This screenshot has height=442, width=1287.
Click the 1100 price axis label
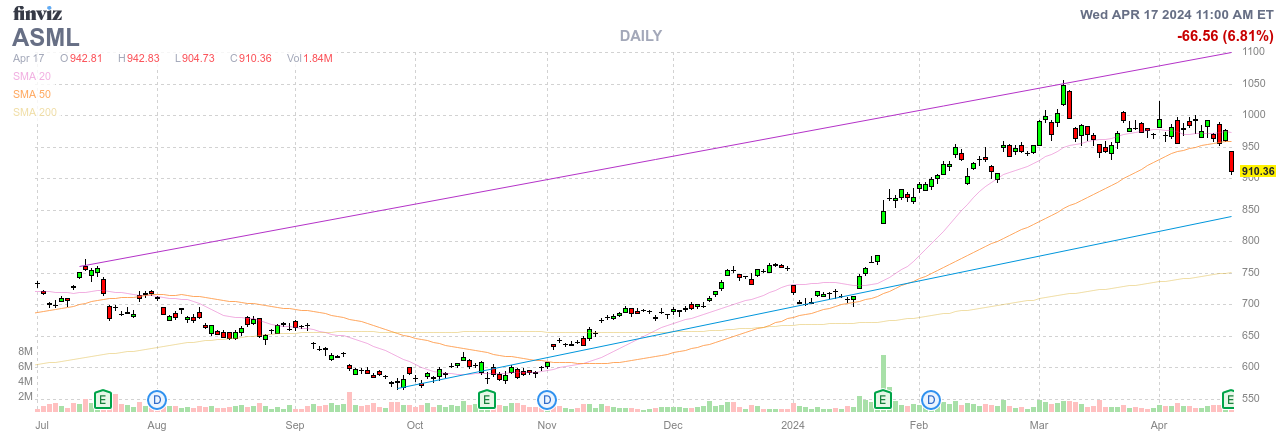[1255, 52]
